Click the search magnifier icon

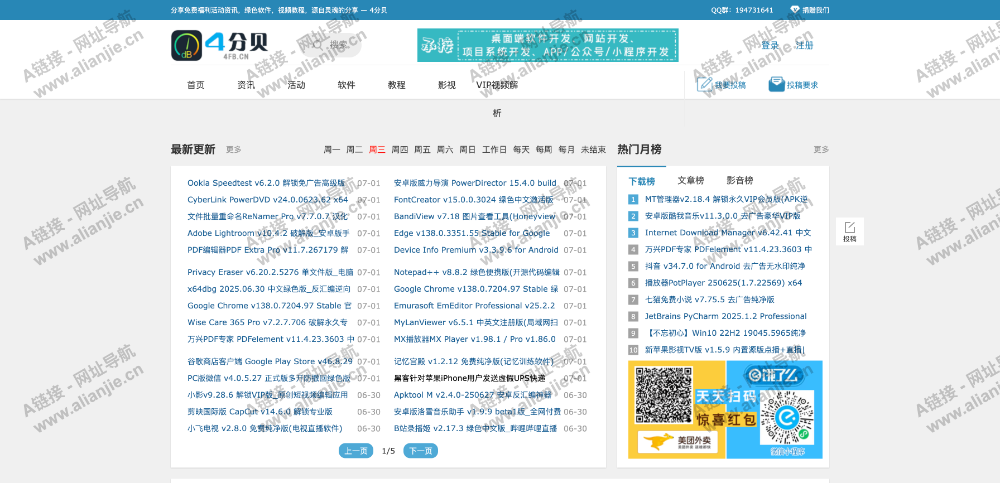click(x=317, y=45)
